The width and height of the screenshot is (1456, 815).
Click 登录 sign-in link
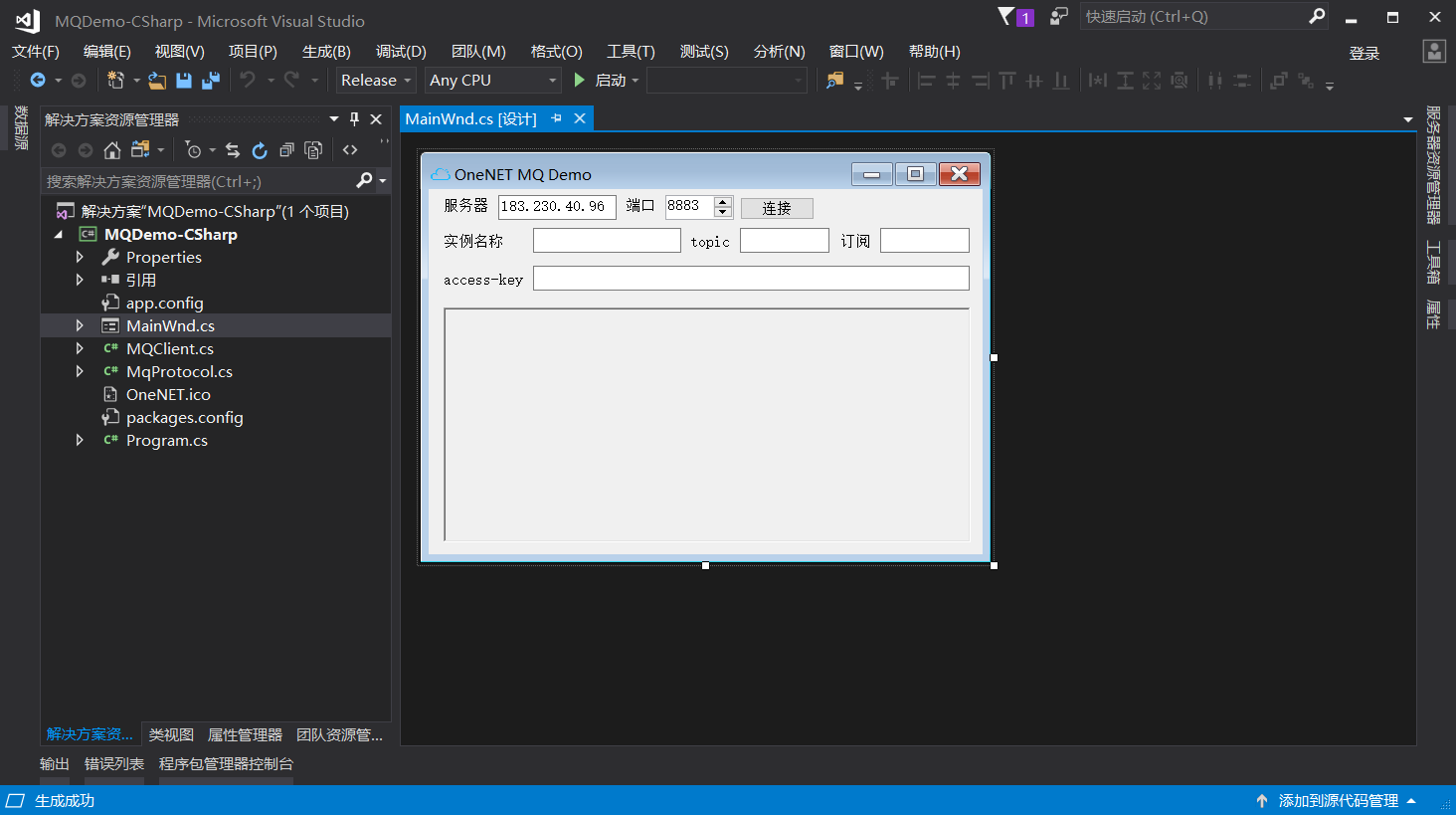pos(1364,54)
